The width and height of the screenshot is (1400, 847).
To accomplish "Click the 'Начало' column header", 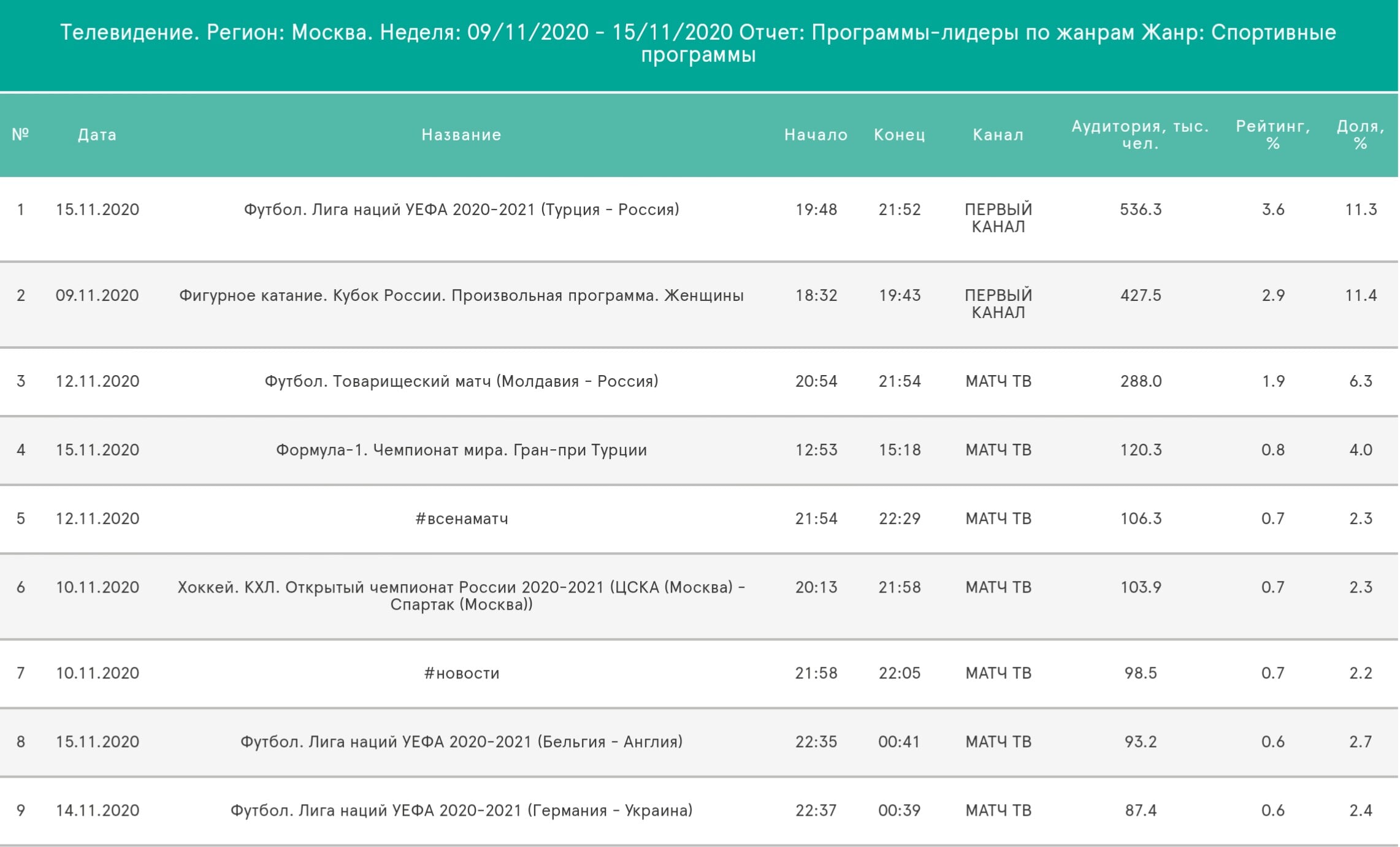I will [816, 135].
